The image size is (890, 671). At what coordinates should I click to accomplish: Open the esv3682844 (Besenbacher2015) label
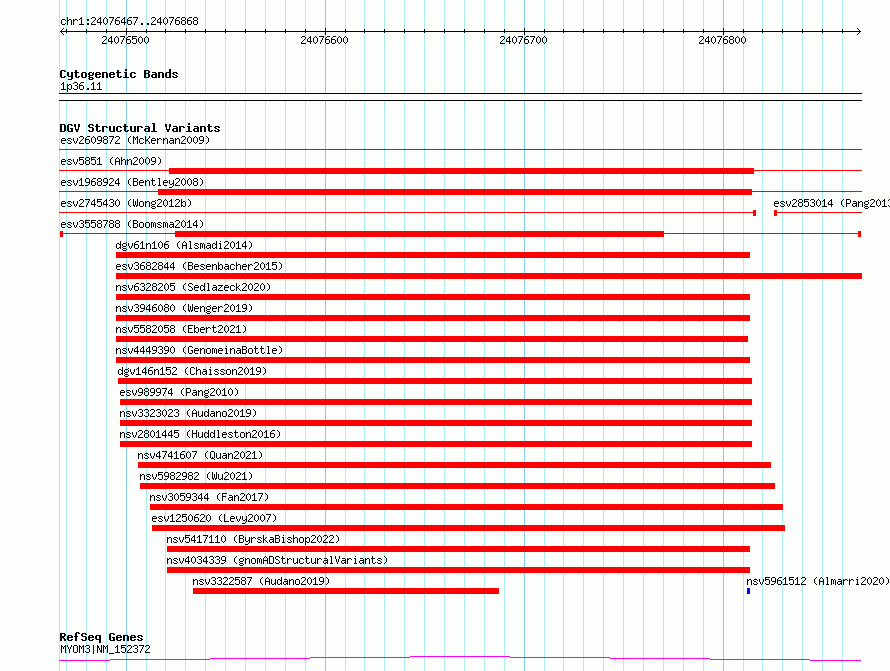click(x=199, y=266)
